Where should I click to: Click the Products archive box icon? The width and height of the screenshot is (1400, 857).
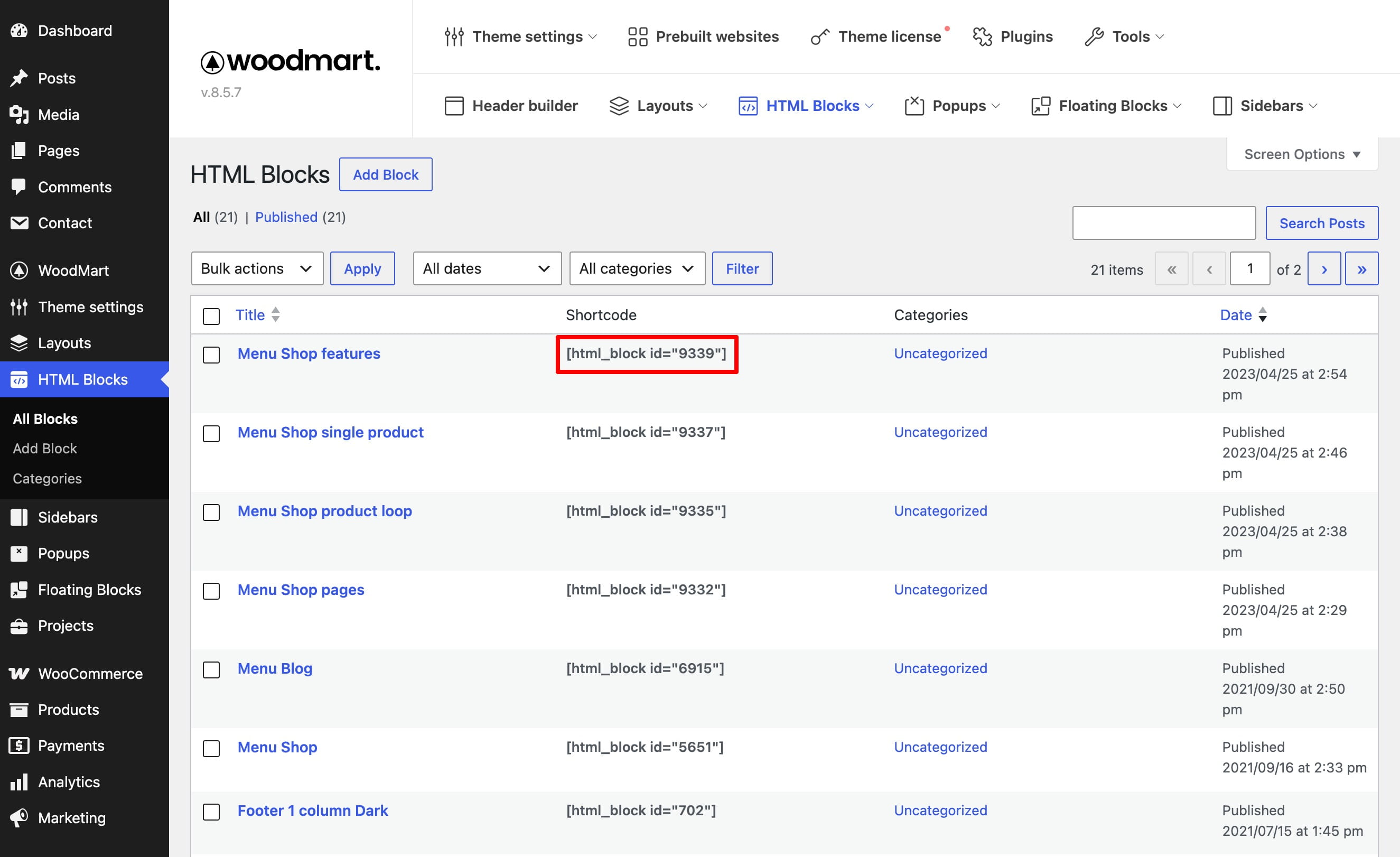click(x=18, y=709)
